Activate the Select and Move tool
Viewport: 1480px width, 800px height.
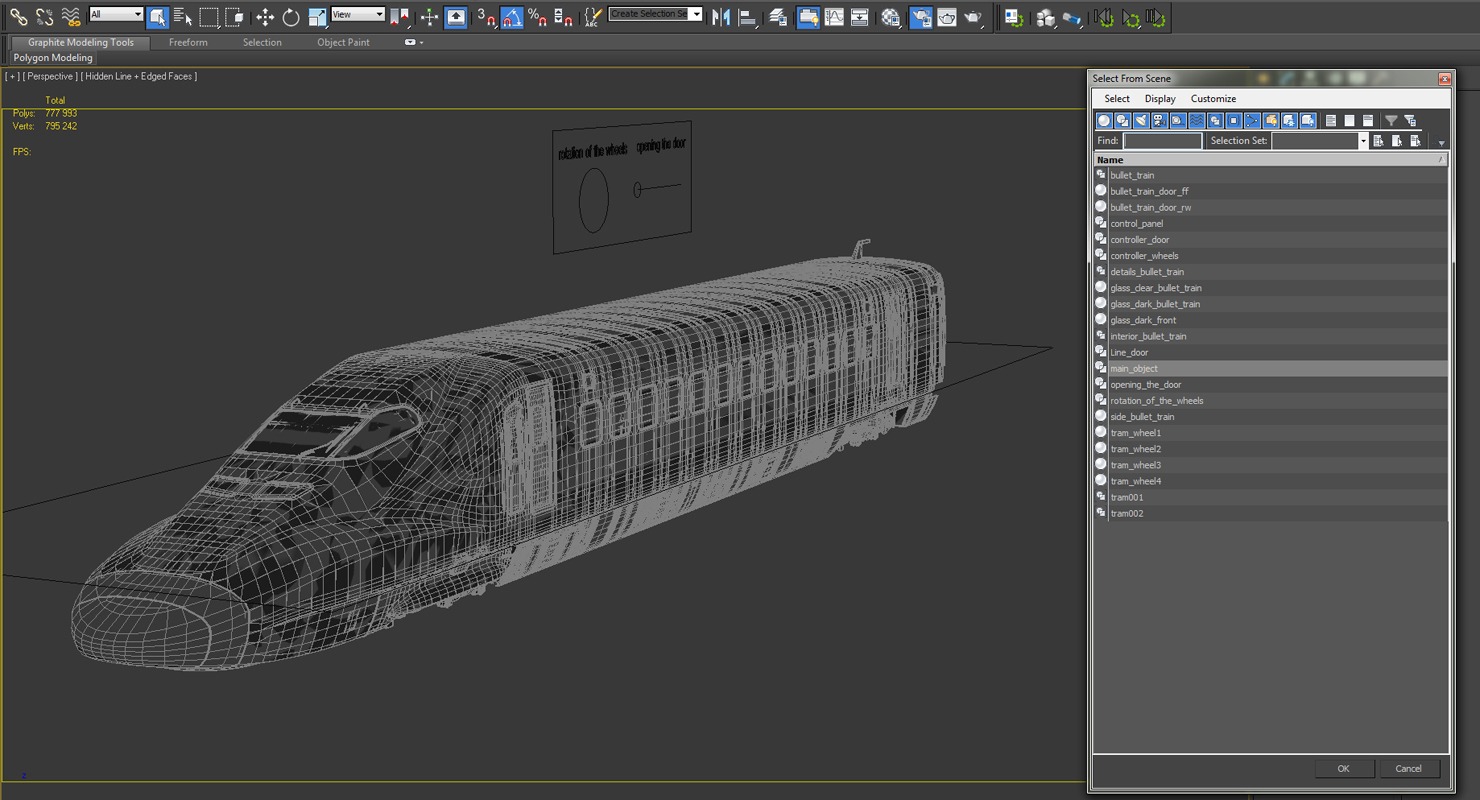(x=265, y=17)
